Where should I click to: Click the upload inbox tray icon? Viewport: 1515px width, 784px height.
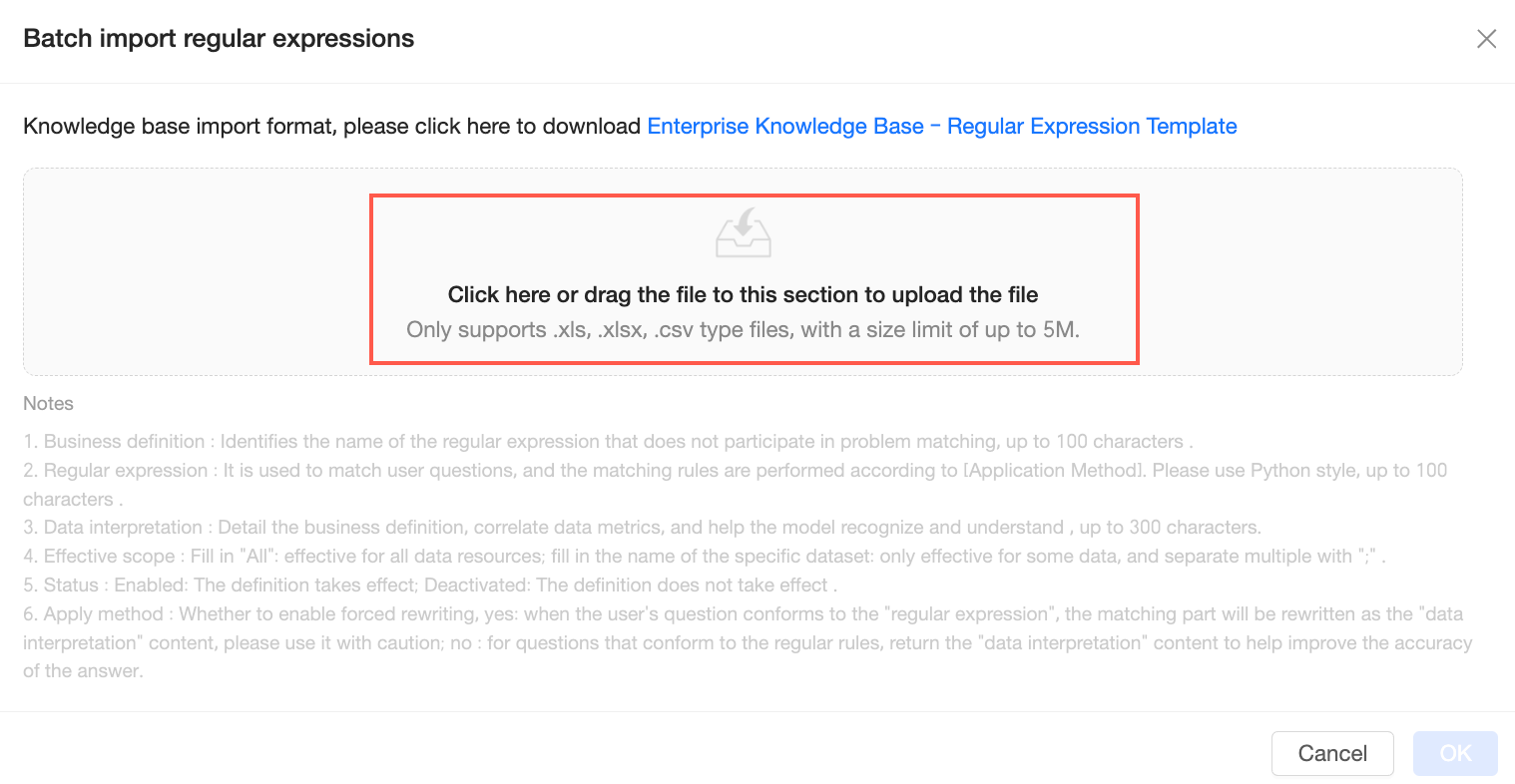point(744,233)
